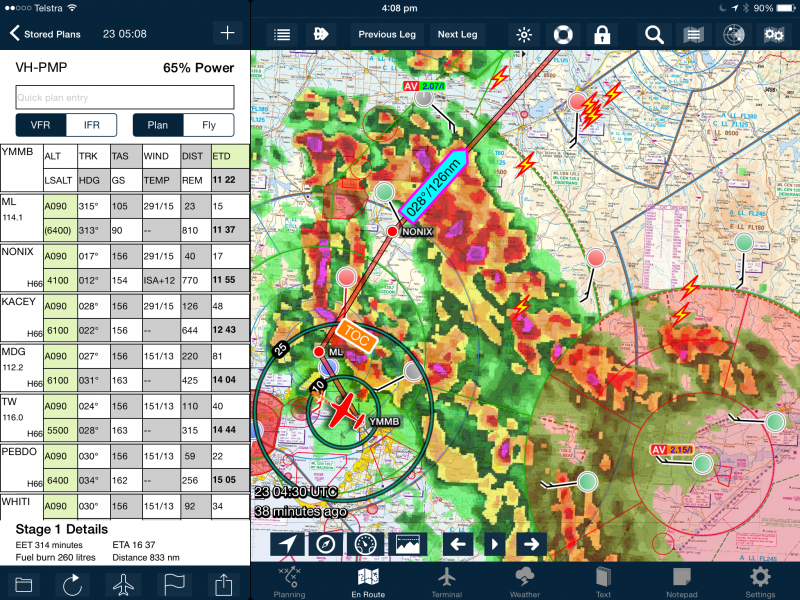Open map settings gears icon
Screen dimensions: 800x600
point(774,35)
